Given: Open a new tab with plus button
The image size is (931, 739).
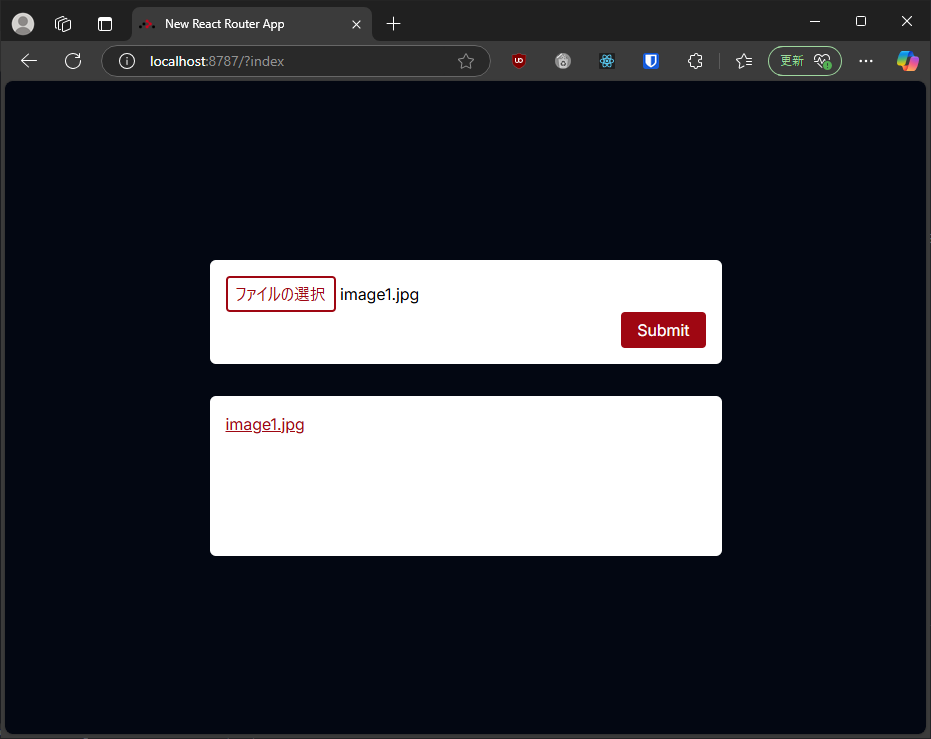Looking at the screenshot, I should 393,24.
